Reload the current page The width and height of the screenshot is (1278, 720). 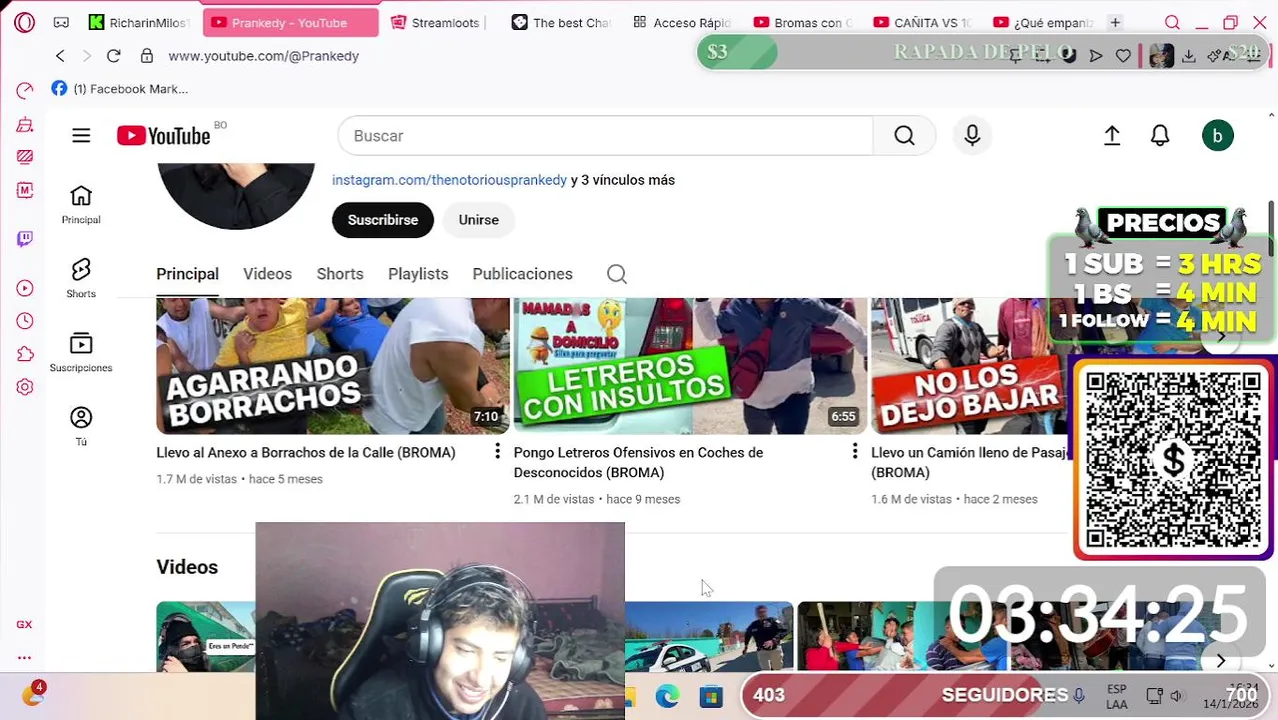(x=113, y=56)
